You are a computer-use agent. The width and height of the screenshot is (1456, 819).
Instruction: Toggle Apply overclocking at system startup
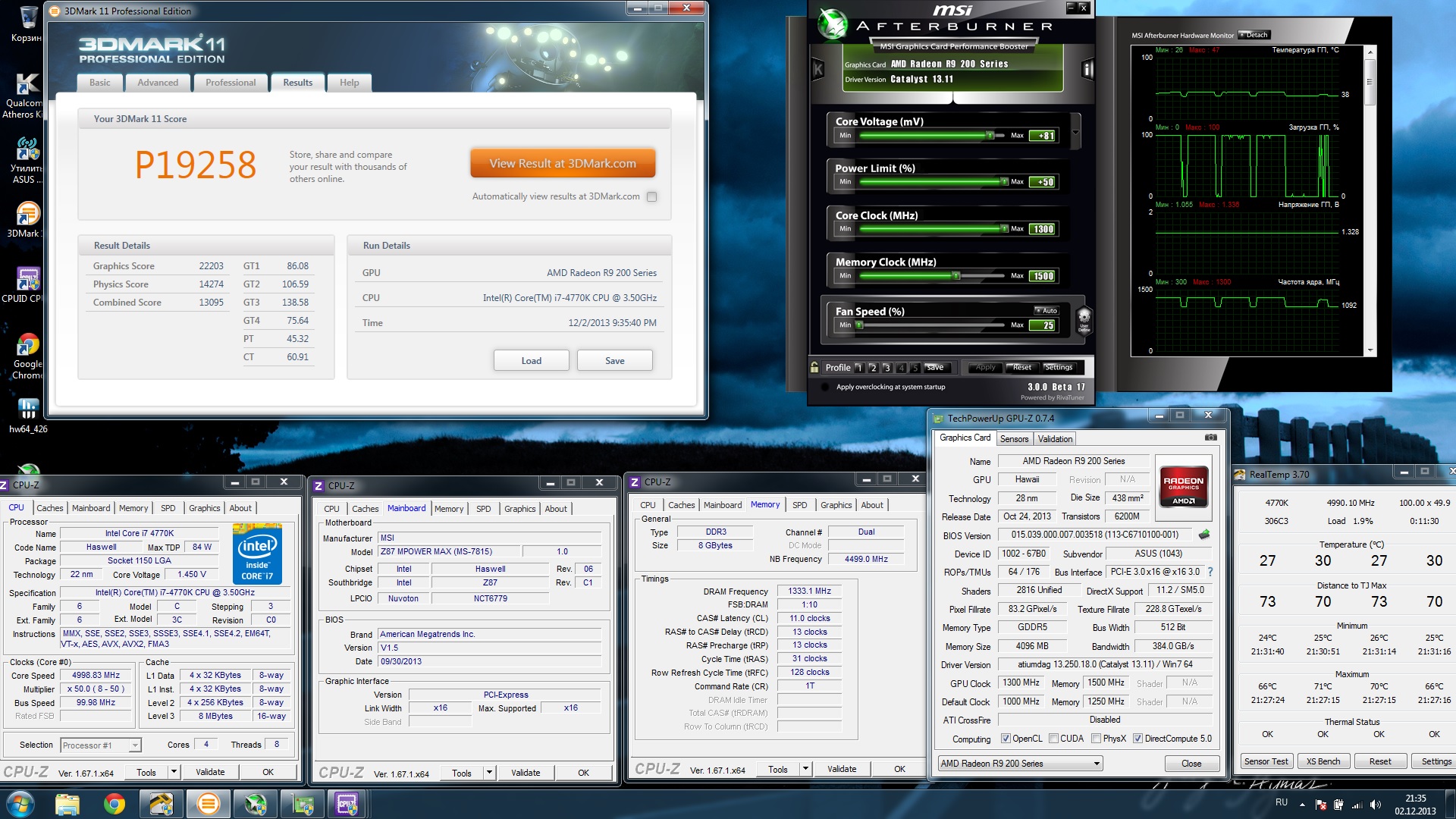(x=825, y=387)
